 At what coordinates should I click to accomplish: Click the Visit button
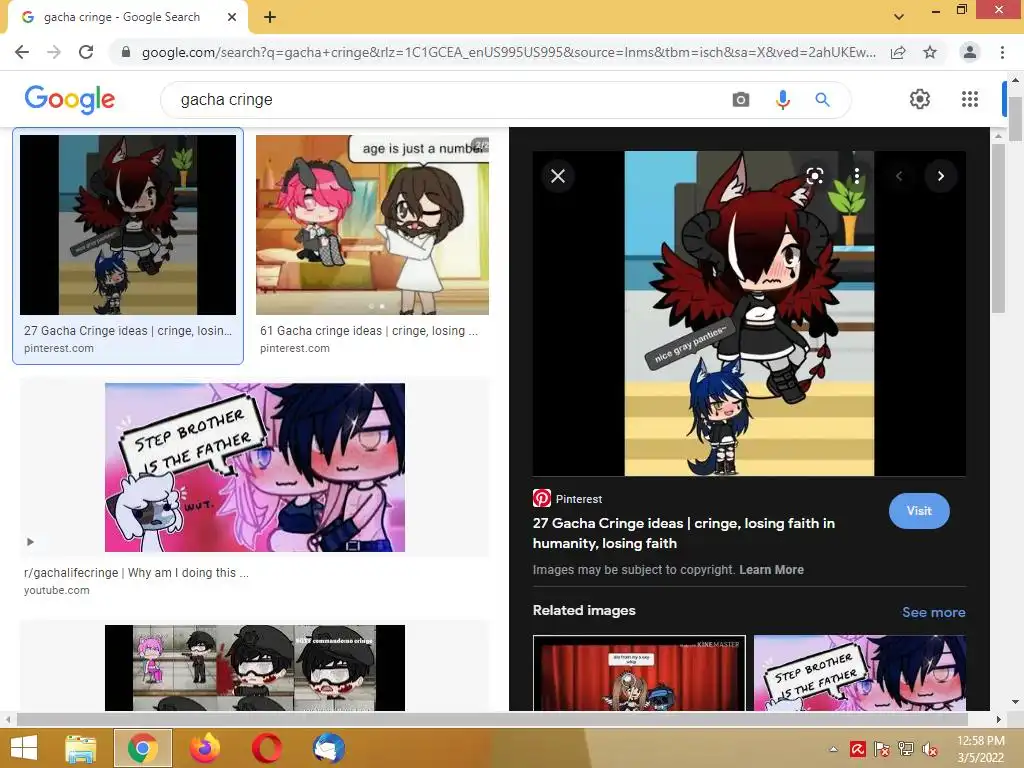(x=919, y=511)
